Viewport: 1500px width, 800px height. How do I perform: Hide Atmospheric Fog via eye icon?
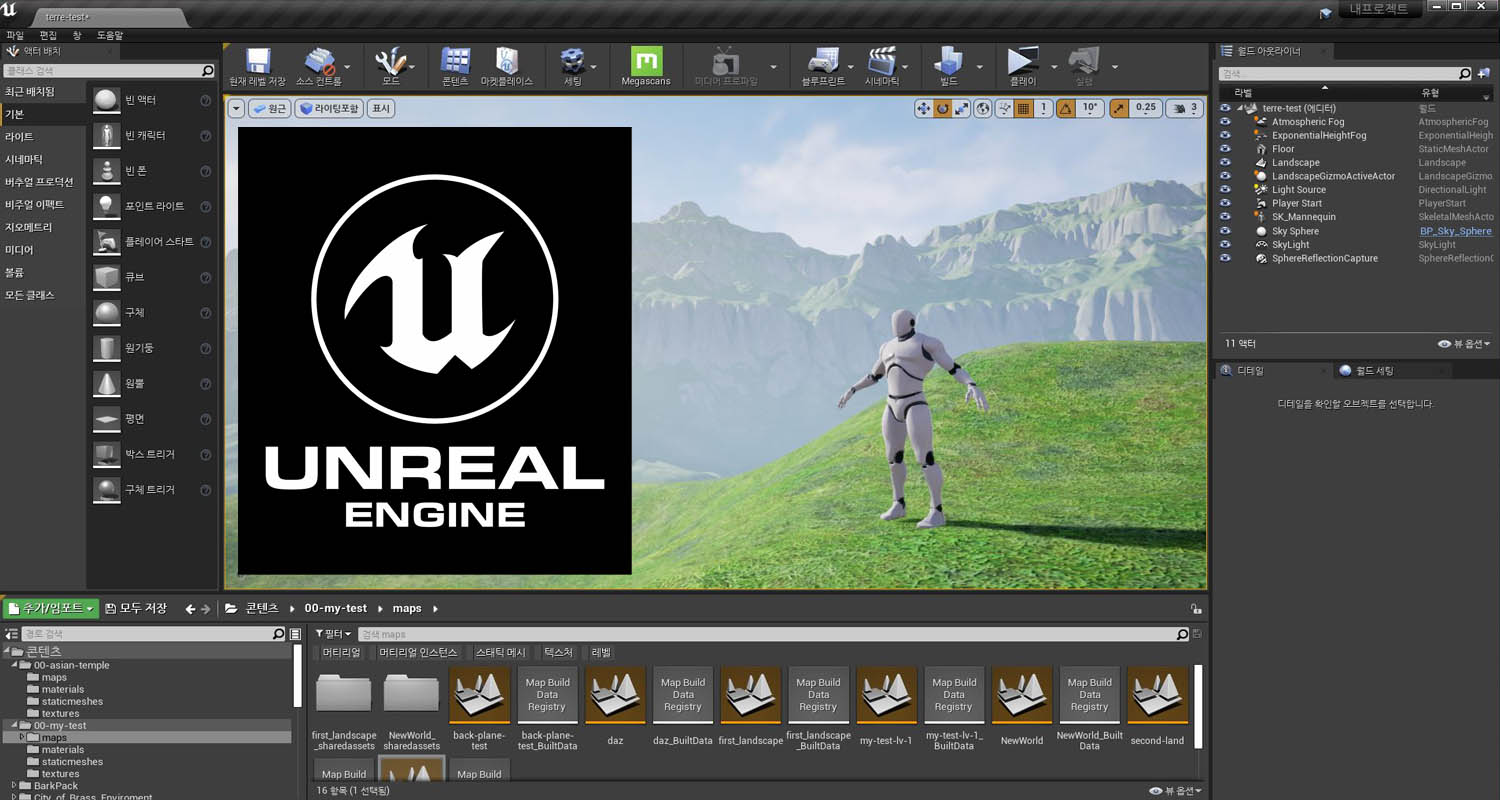[1224, 122]
